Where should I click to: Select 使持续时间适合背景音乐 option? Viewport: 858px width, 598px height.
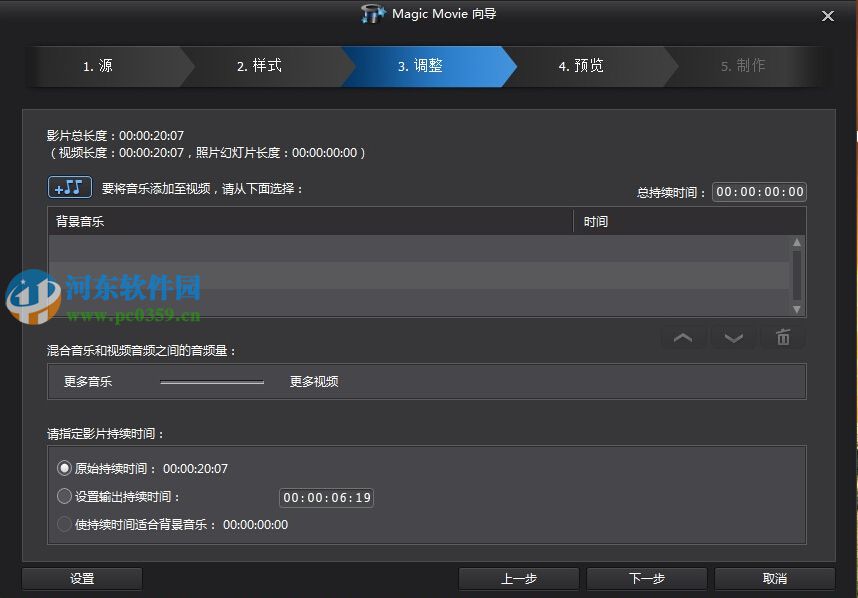[63, 524]
